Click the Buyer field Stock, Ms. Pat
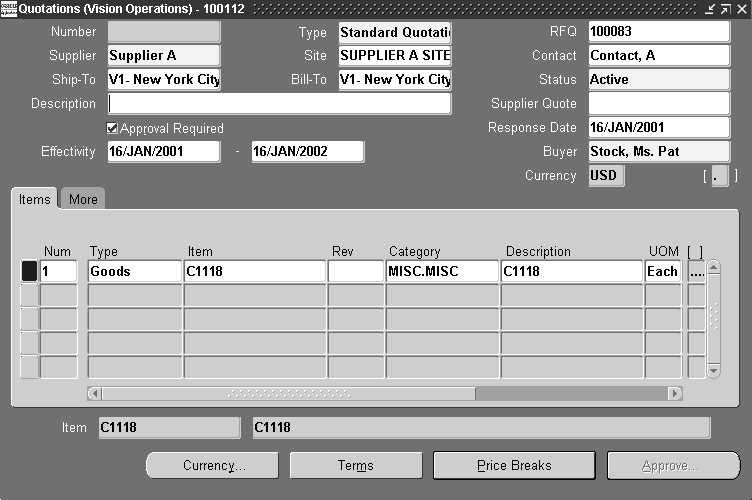This screenshot has width=752, height=500. (x=659, y=151)
